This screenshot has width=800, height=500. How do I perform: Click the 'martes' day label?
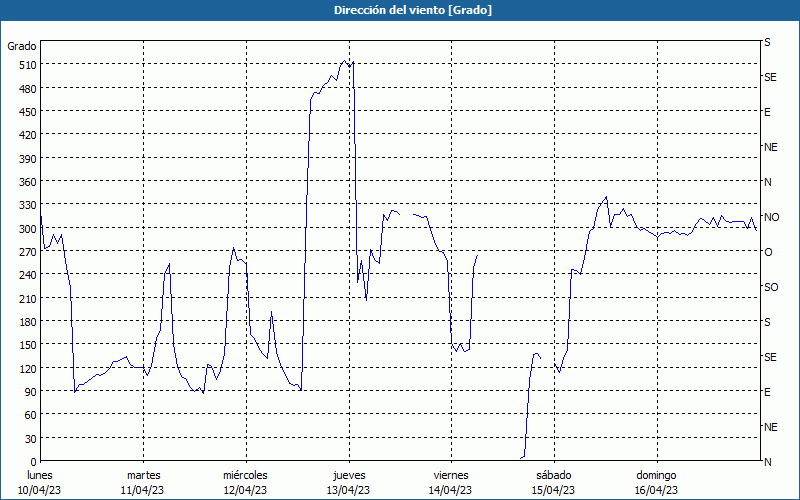click(143, 475)
